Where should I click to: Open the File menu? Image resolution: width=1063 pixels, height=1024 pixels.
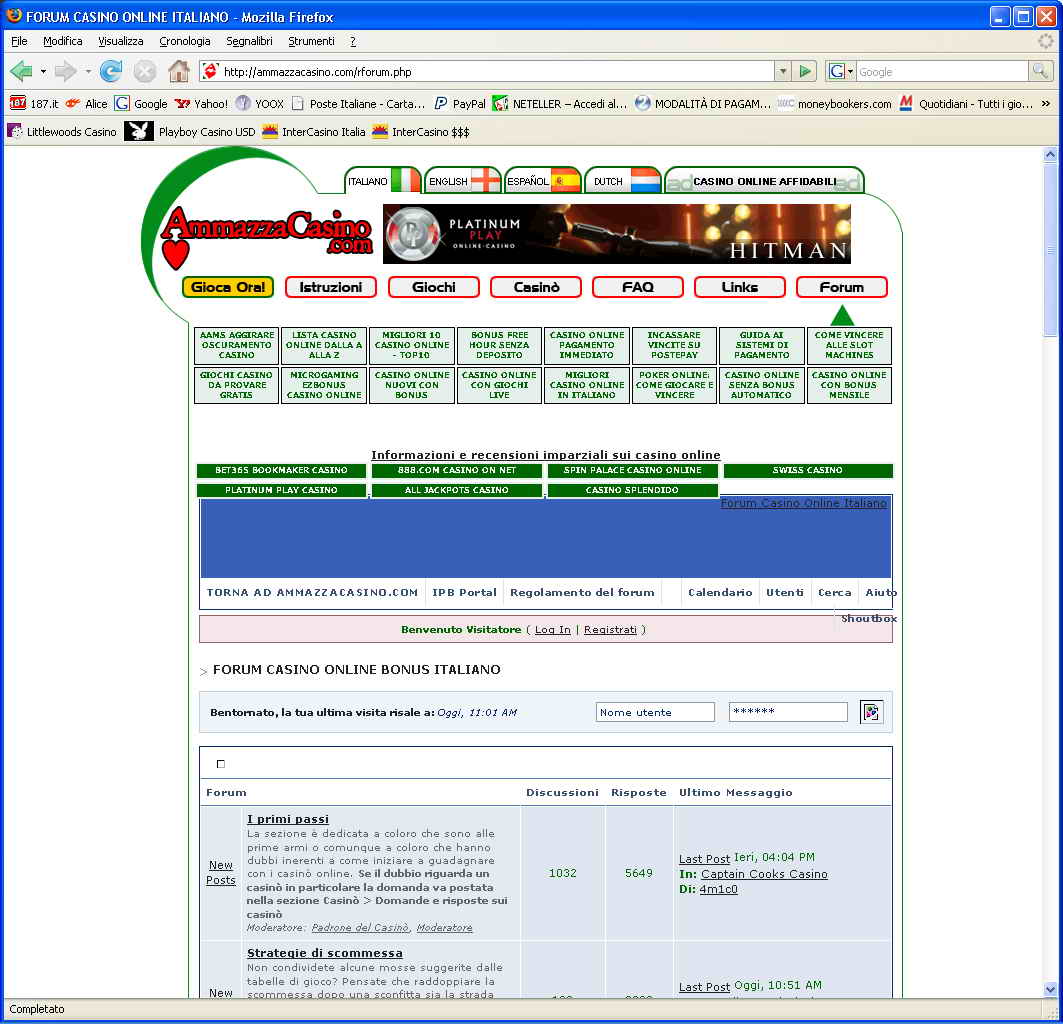click(x=19, y=41)
